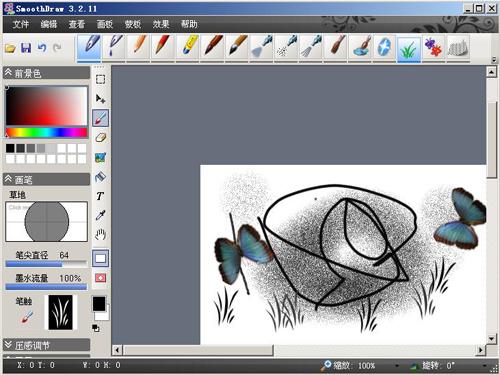500x375 pixels.
Task: Choose the text T tool
Action: pyautogui.click(x=100, y=196)
